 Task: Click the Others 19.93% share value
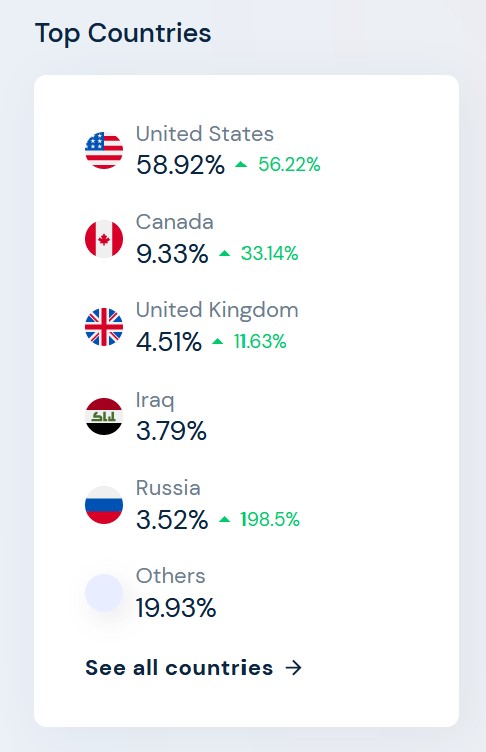176,608
